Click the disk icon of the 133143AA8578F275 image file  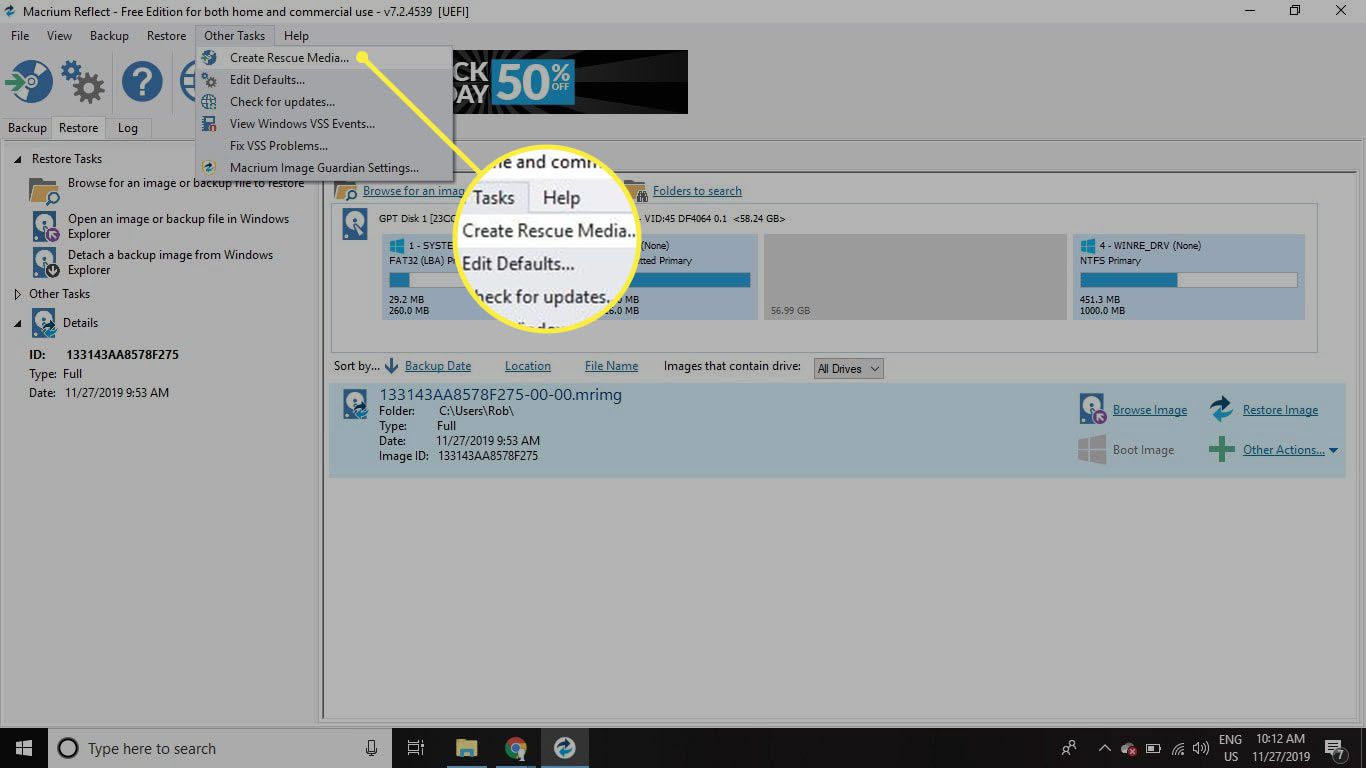pyautogui.click(x=355, y=404)
